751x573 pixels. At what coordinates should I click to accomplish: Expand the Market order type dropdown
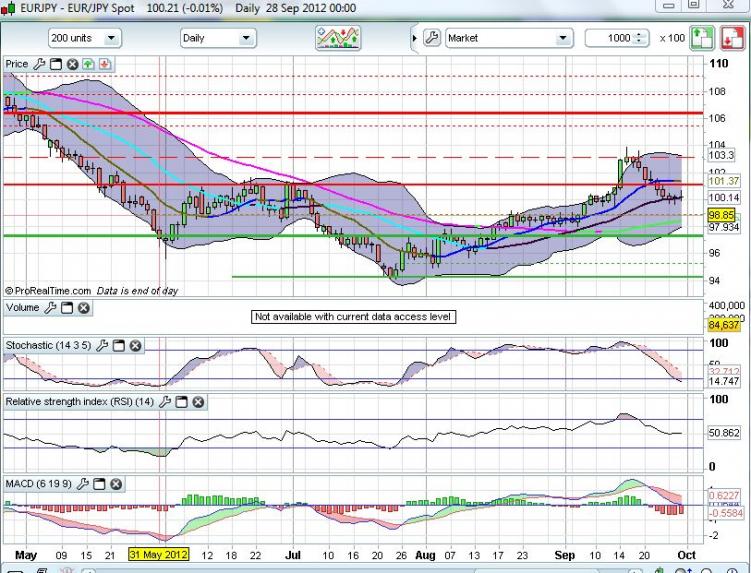(563, 38)
